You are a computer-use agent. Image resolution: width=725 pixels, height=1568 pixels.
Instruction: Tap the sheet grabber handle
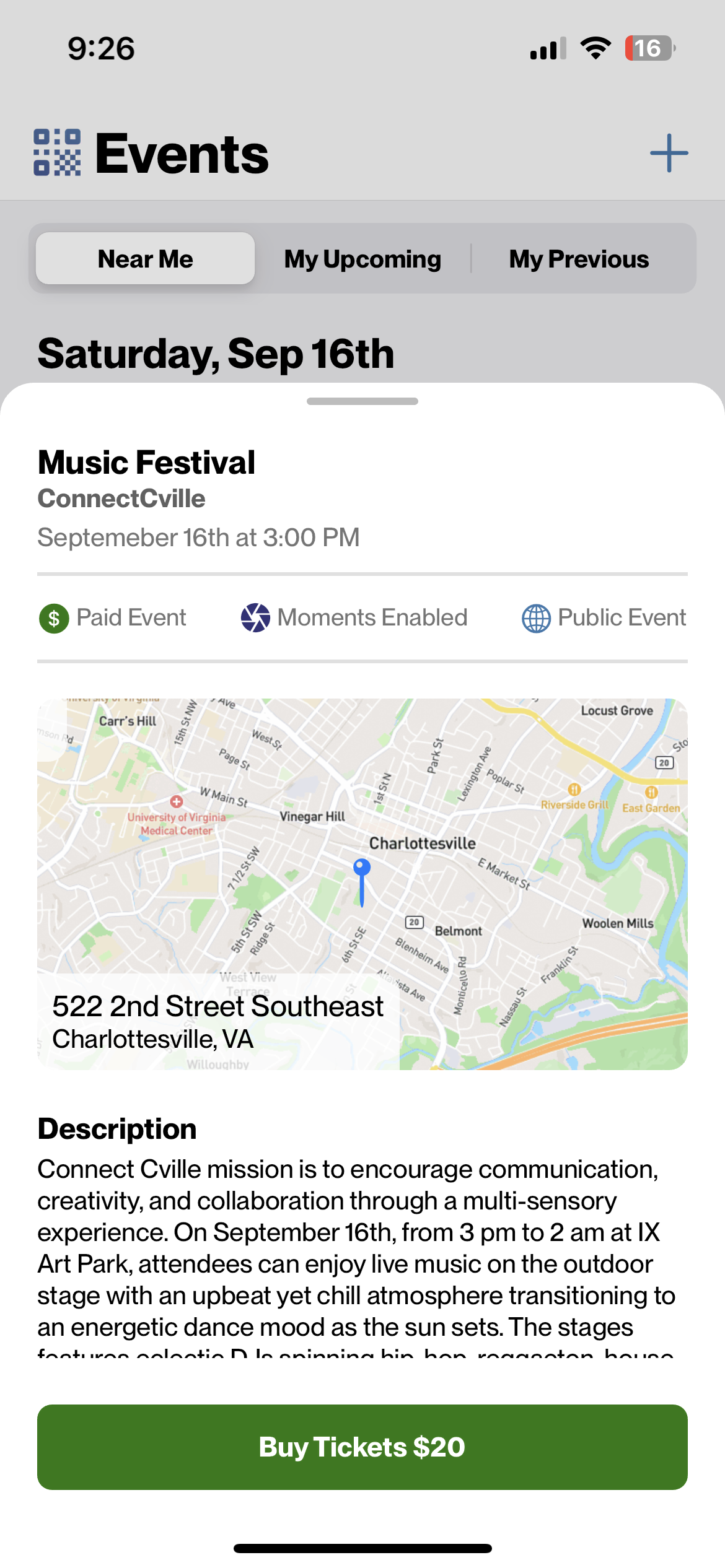coord(362,401)
